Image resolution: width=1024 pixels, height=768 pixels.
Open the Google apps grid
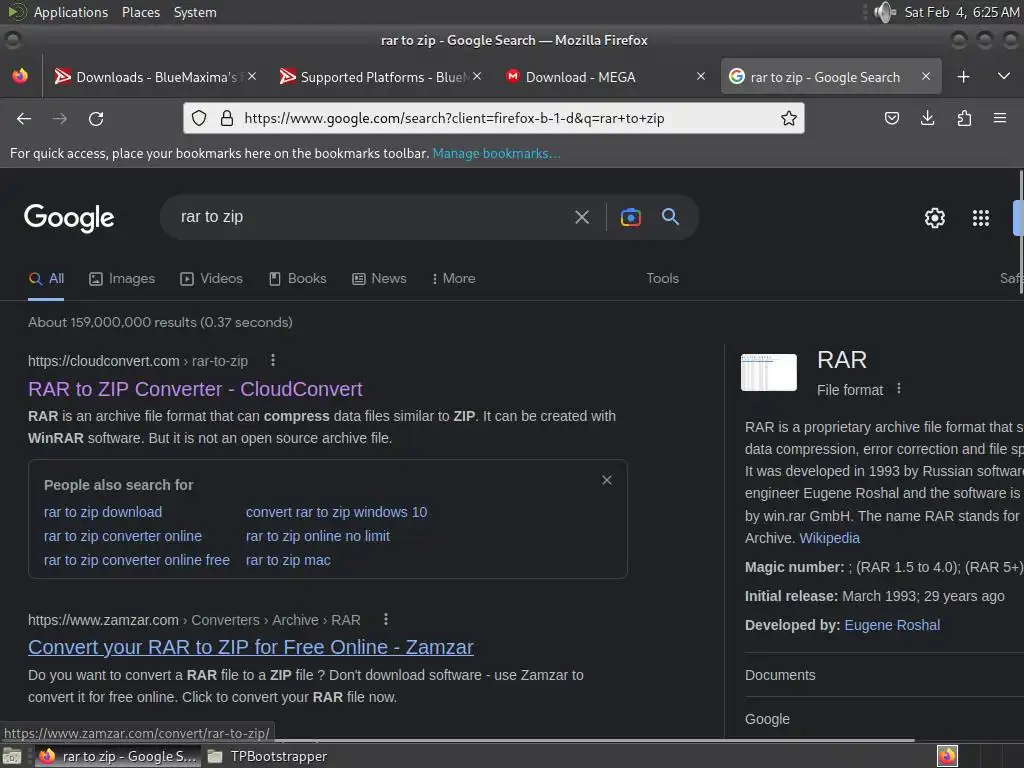[x=980, y=218]
